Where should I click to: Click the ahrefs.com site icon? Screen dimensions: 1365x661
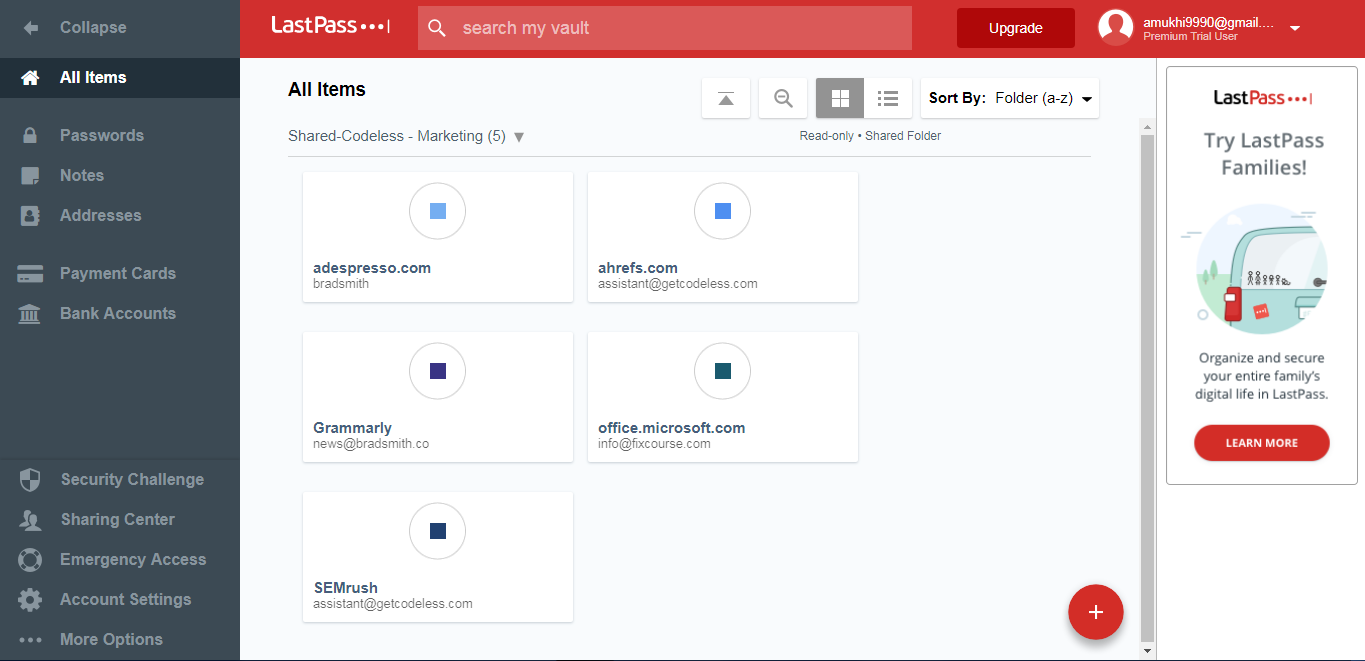tap(722, 211)
